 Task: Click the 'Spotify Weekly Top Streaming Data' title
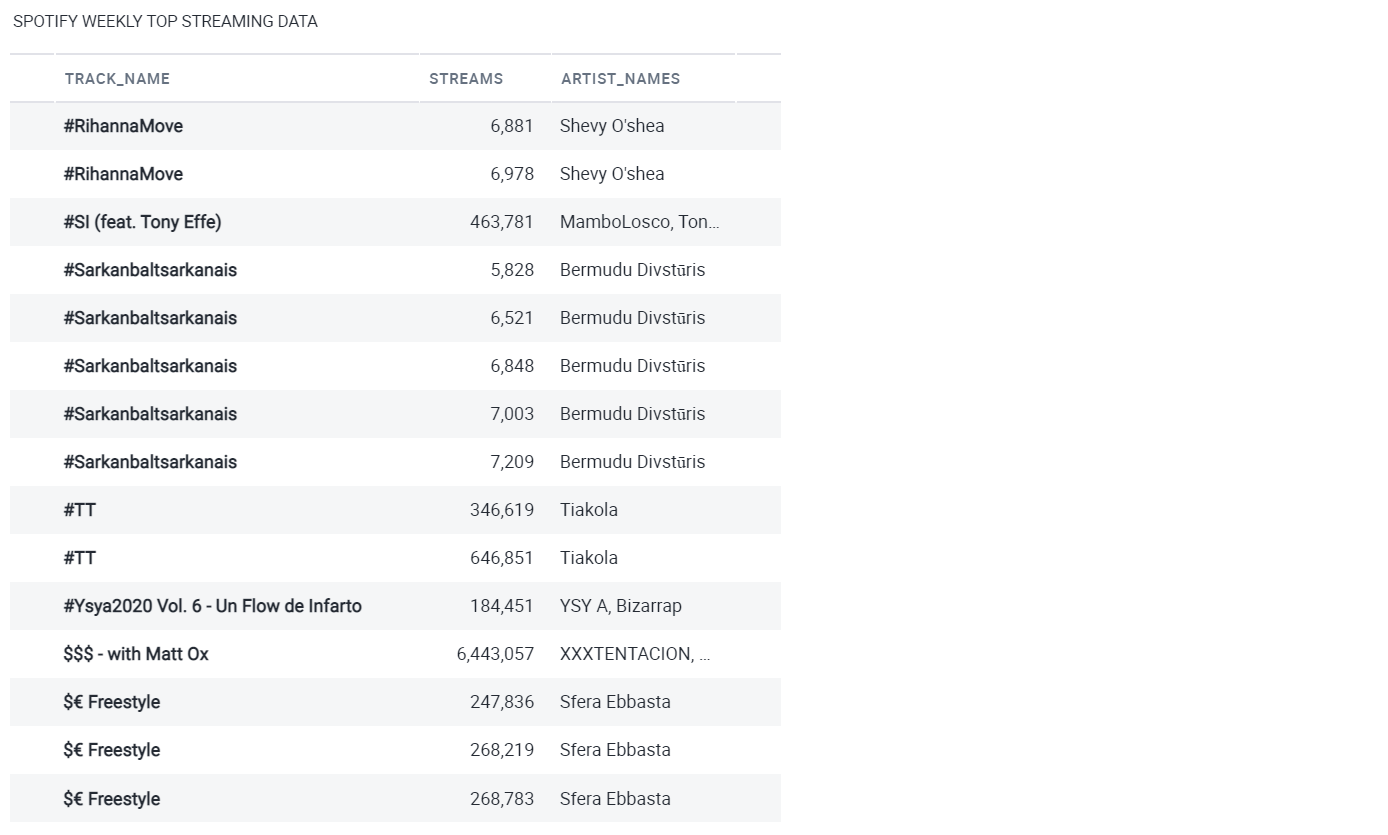pyautogui.click(x=165, y=21)
